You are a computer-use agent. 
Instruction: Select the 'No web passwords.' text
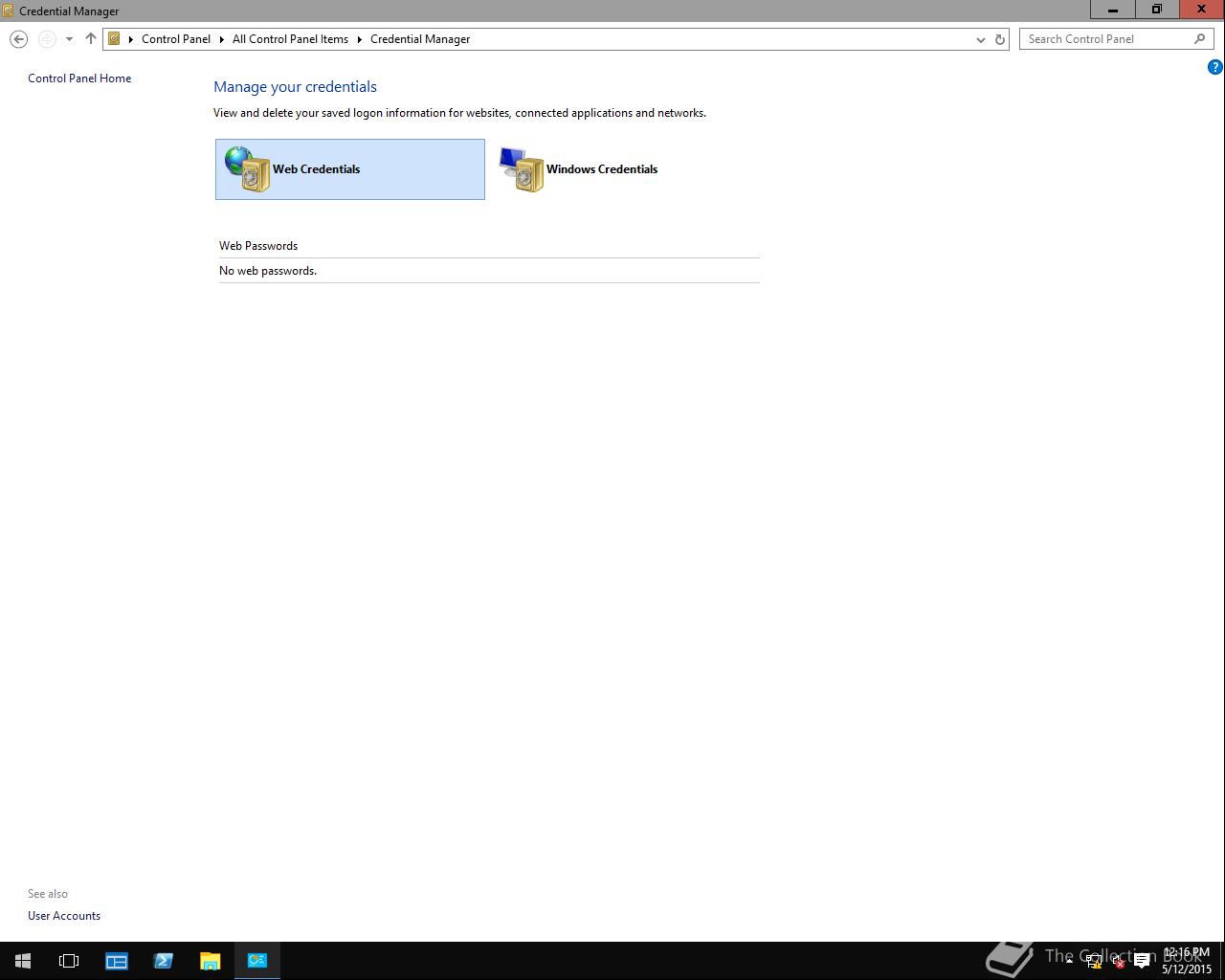(x=268, y=271)
